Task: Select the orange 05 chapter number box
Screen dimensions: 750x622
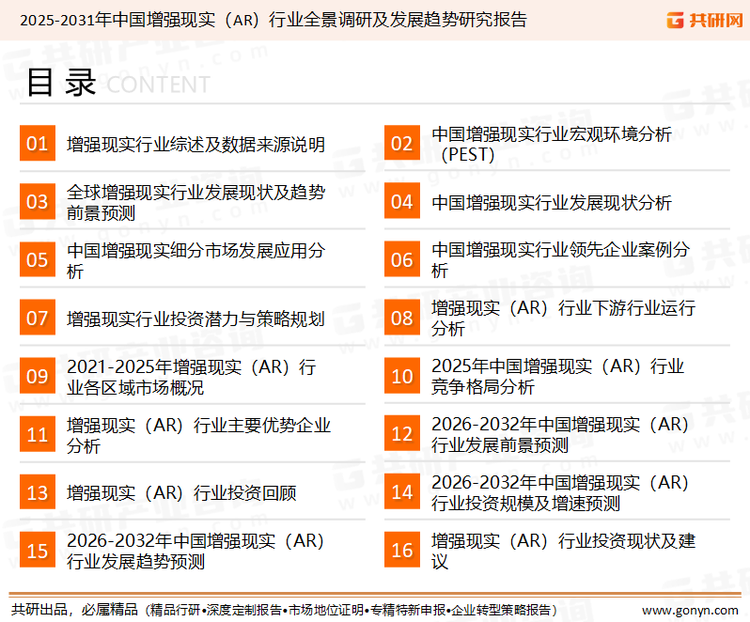Action: pos(37,259)
